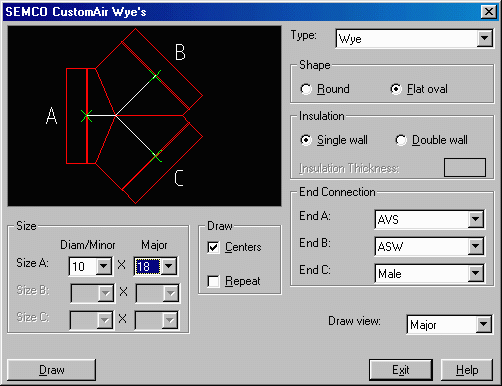Expand the Size A Major dropdown arrow

click(x=169, y=266)
